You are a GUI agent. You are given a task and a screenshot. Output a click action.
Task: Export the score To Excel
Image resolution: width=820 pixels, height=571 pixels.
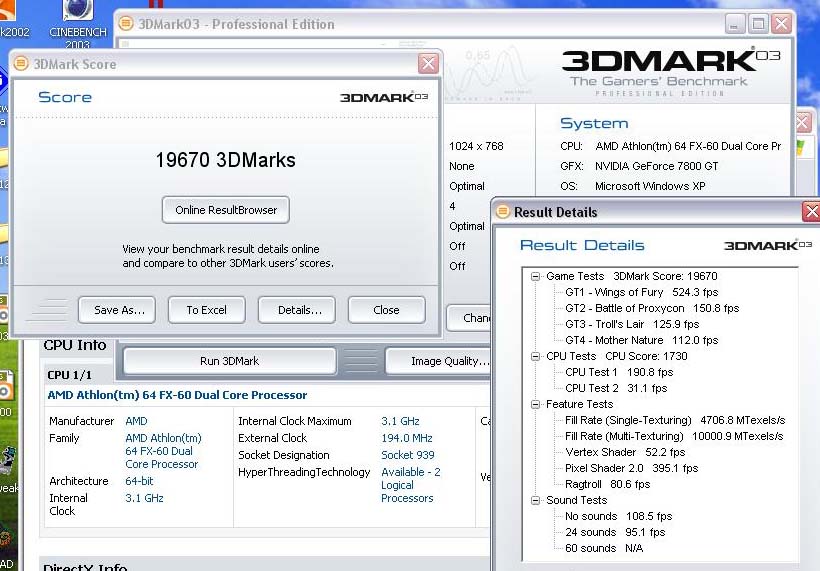coord(207,310)
